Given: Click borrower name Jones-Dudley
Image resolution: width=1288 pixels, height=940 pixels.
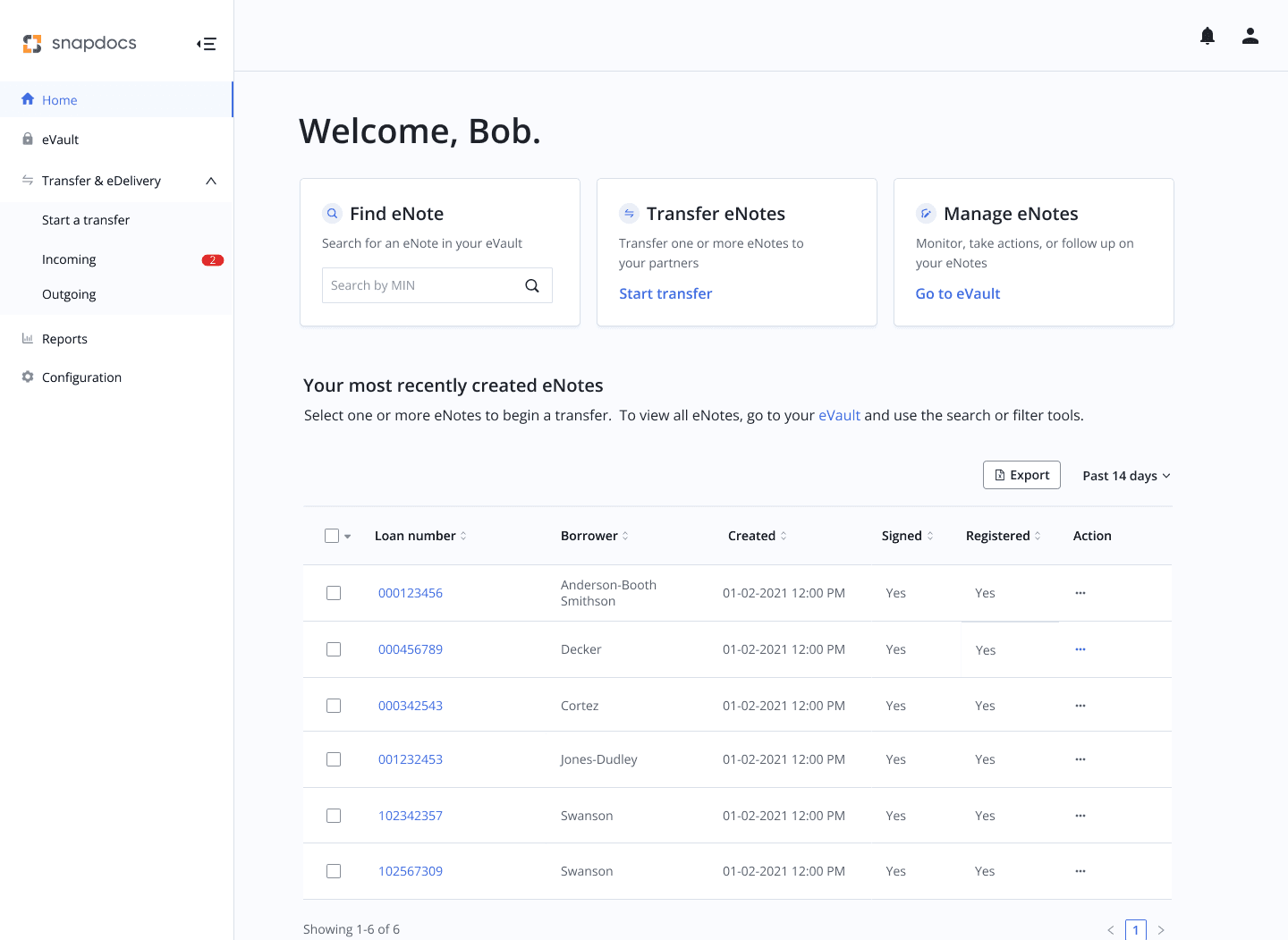Looking at the screenshot, I should point(599,759).
